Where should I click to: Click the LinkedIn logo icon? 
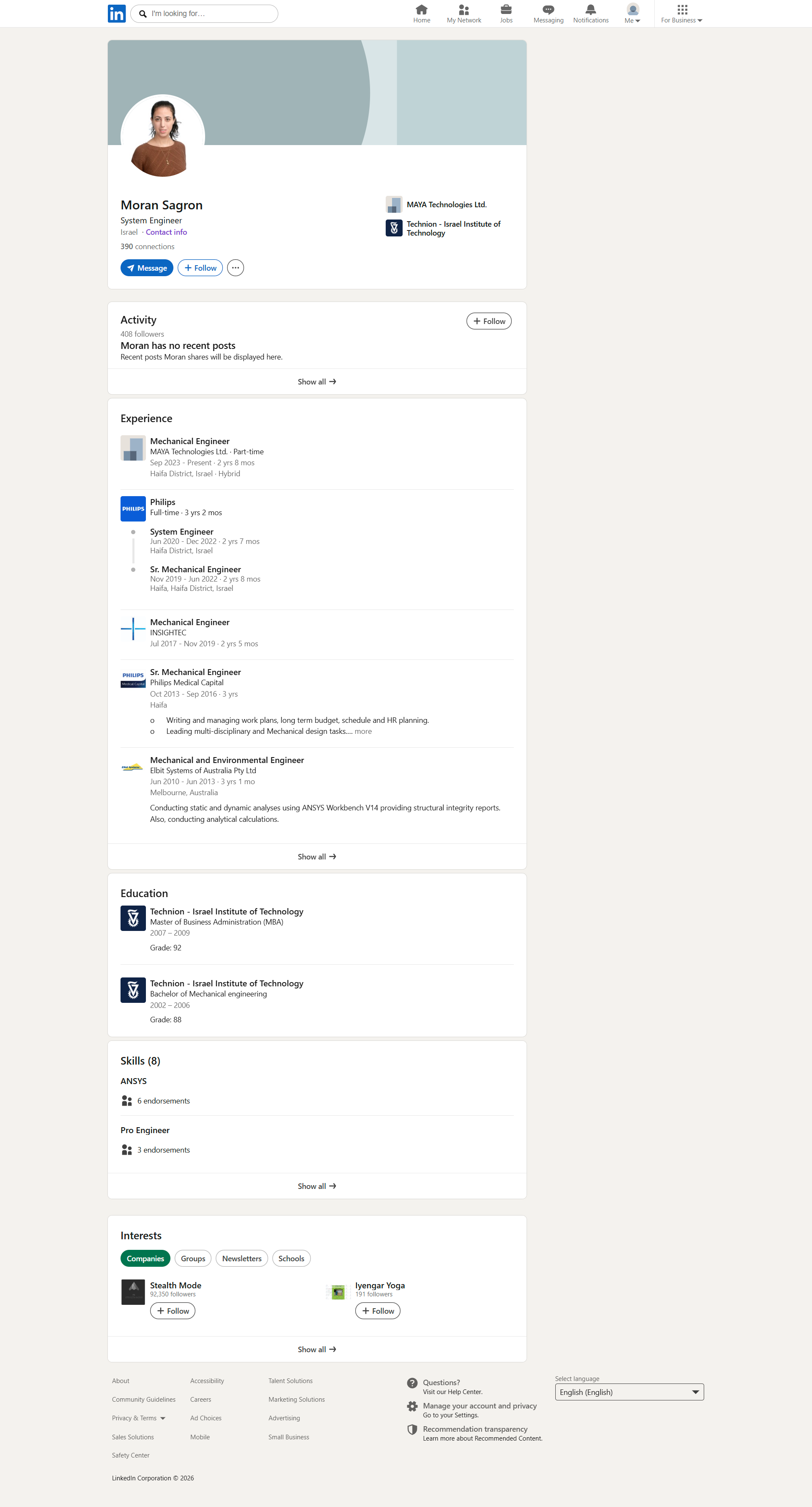coord(116,14)
